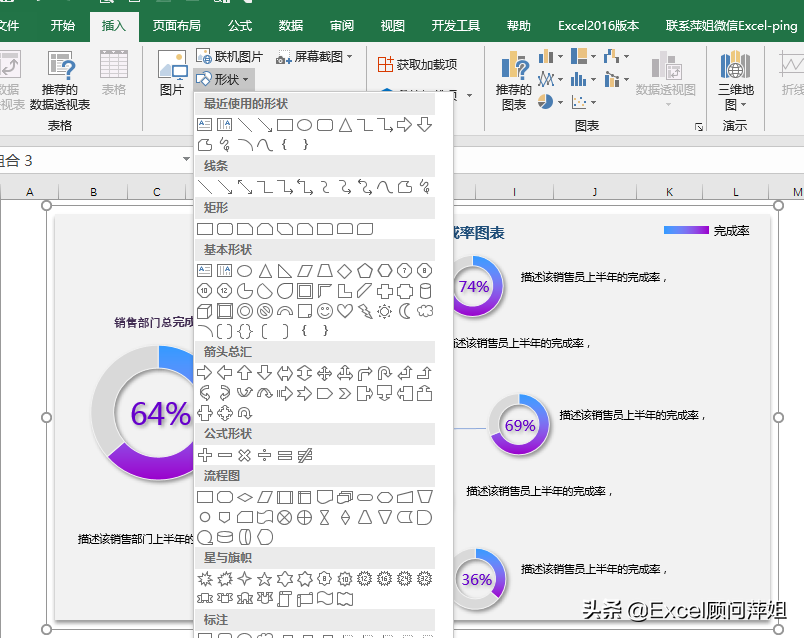Click the Name Box input field
Viewport: 804px width, 638px height.
(90, 161)
